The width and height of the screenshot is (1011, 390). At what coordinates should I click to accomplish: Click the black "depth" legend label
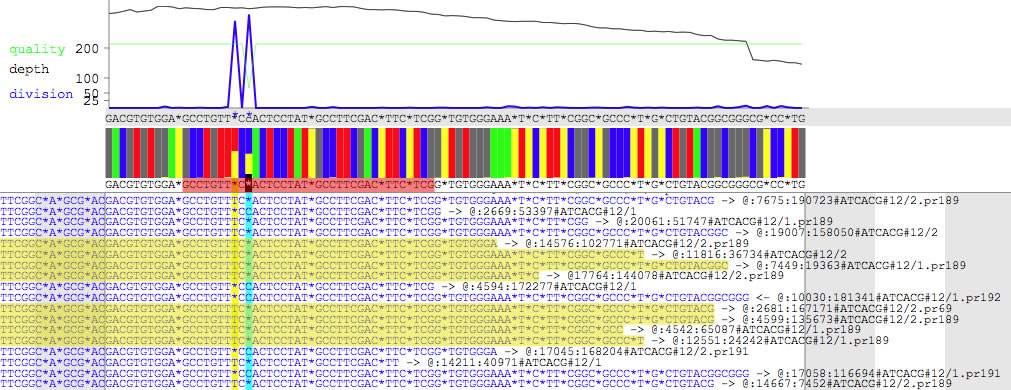(29, 68)
